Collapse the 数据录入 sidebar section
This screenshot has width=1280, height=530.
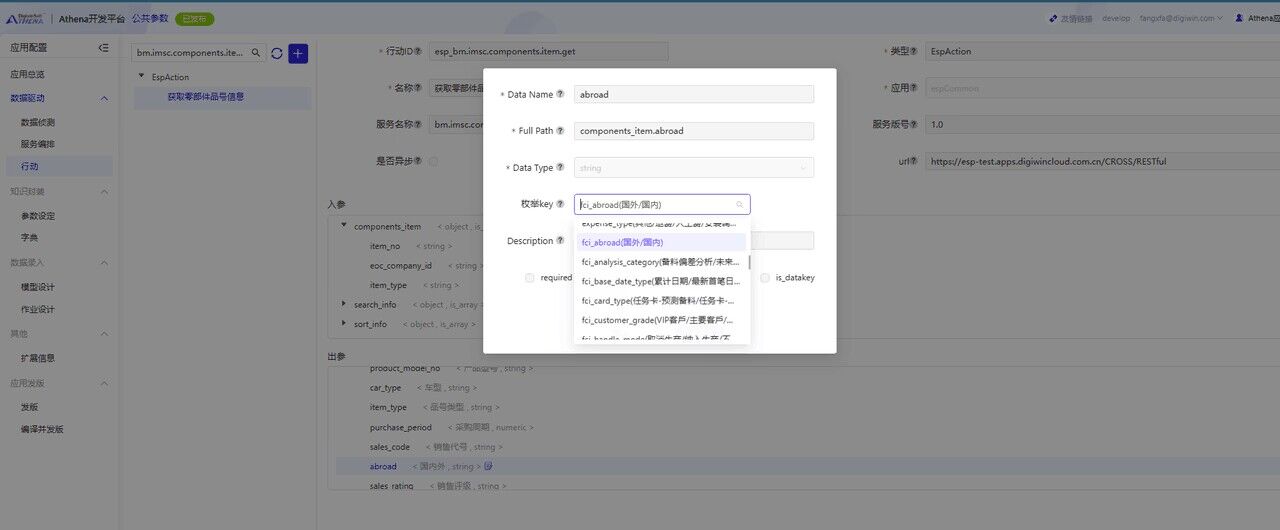pyautogui.click(x=104, y=263)
